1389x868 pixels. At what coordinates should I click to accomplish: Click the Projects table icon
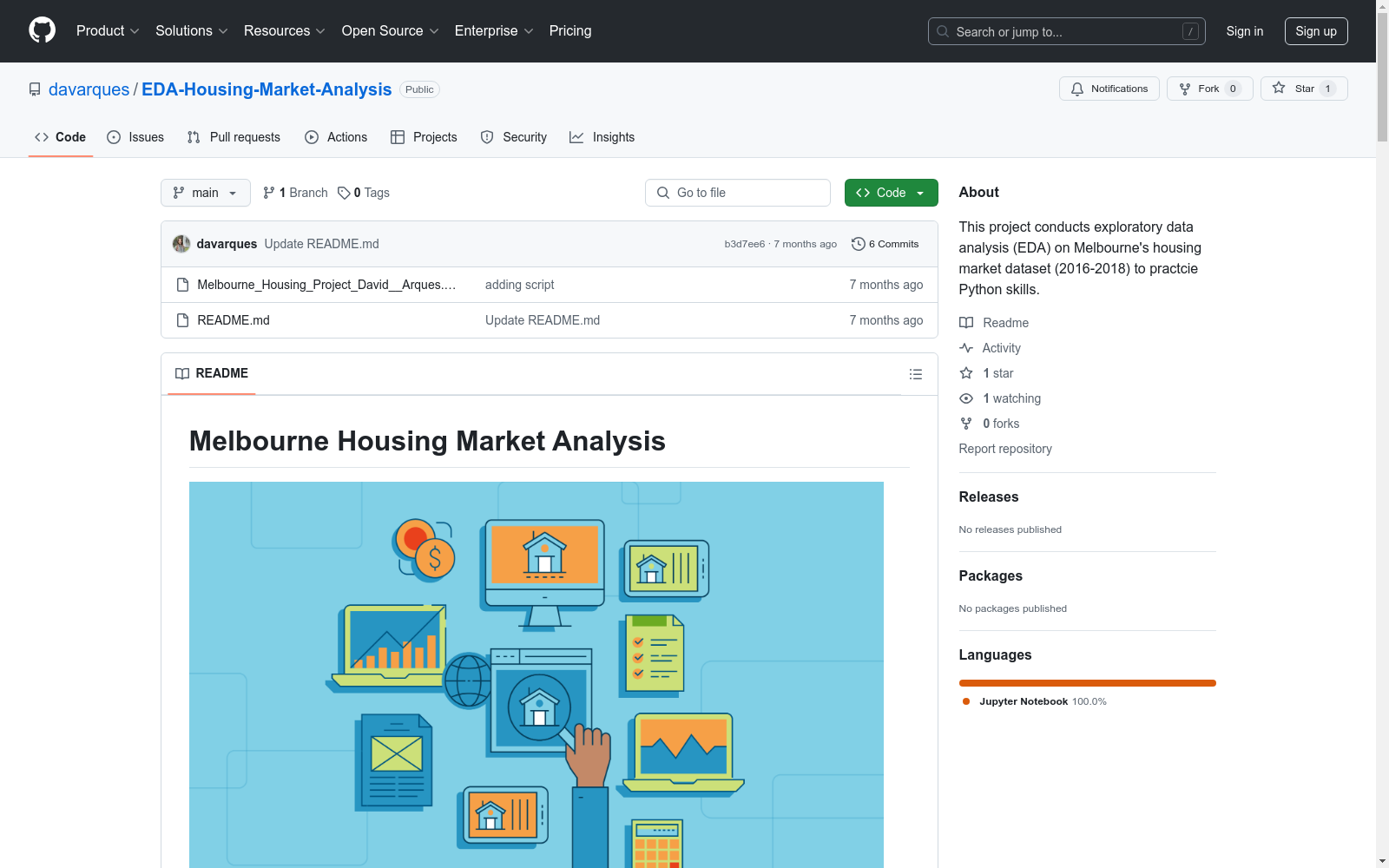(398, 137)
